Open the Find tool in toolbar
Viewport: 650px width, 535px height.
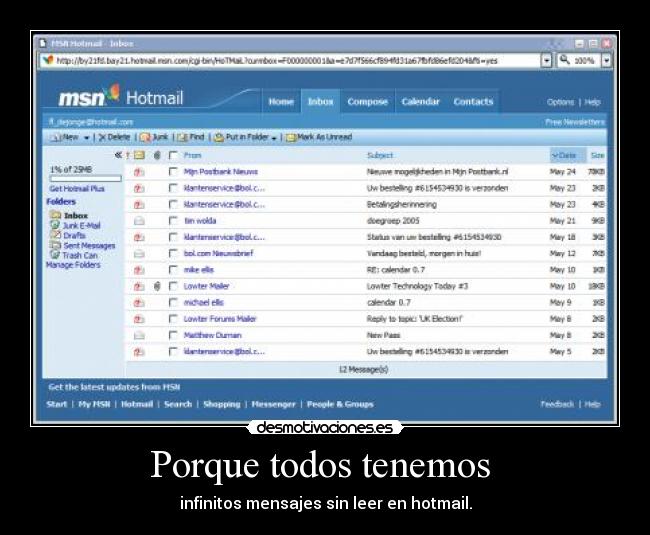tap(191, 137)
